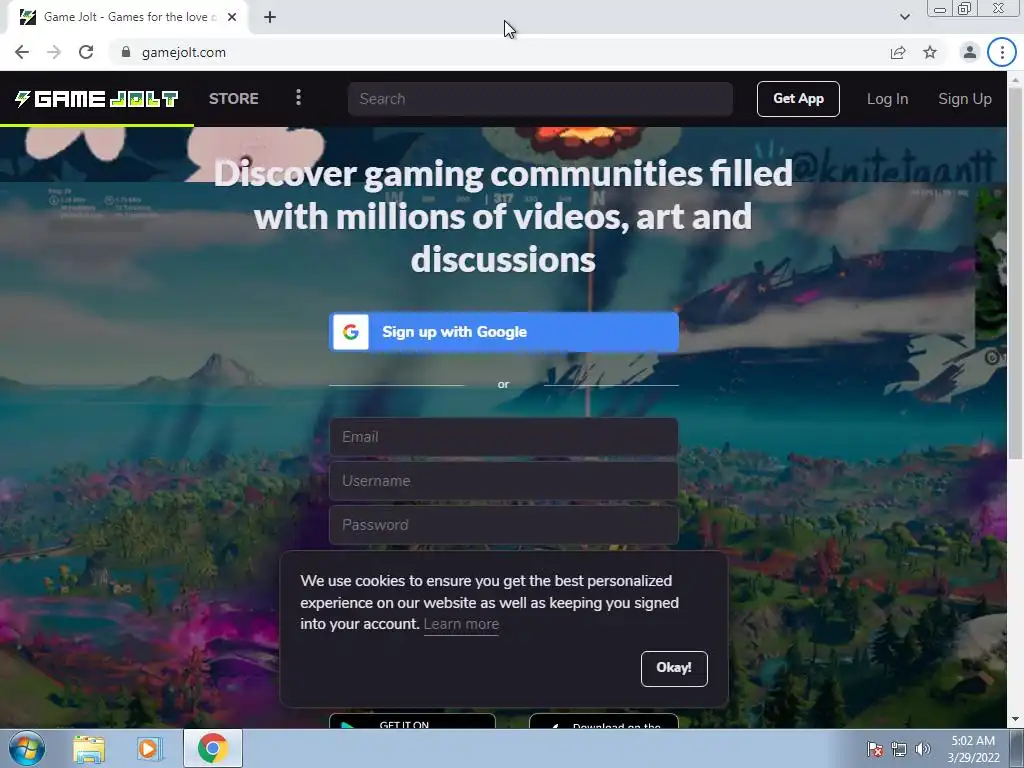This screenshot has height=768, width=1024.
Task: Dismiss the cookie notice with Okay!
Action: (x=674, y=668)
